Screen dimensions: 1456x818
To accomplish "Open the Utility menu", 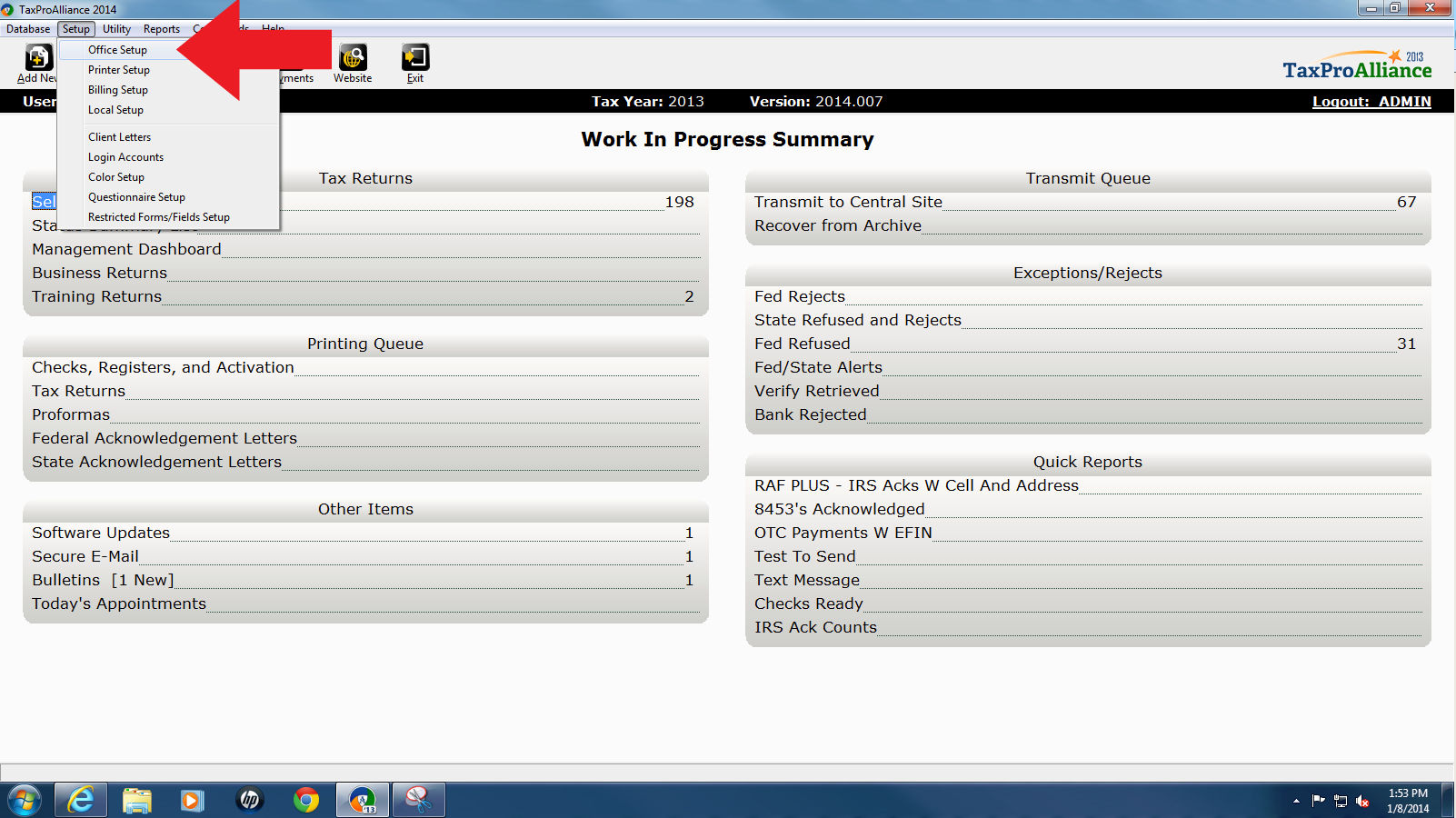I will [116, 29].
